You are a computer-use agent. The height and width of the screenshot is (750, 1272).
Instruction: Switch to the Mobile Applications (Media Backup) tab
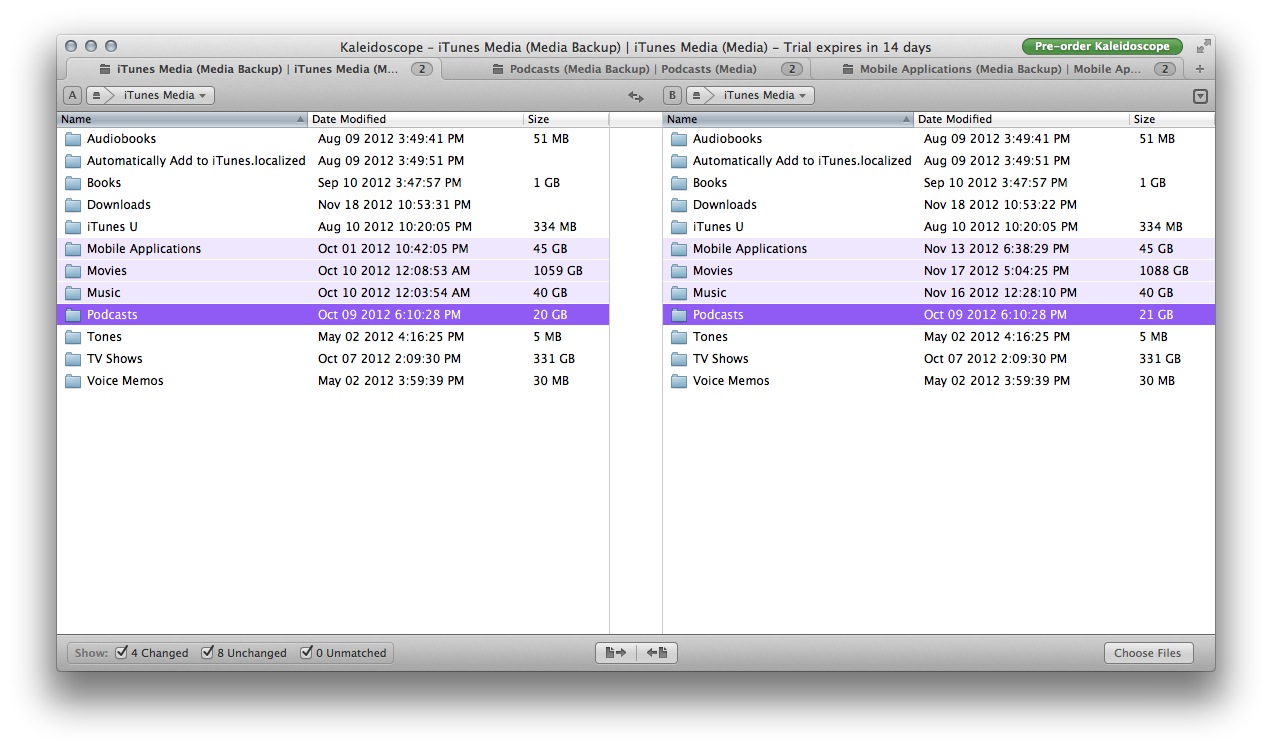tap(998, 69)
